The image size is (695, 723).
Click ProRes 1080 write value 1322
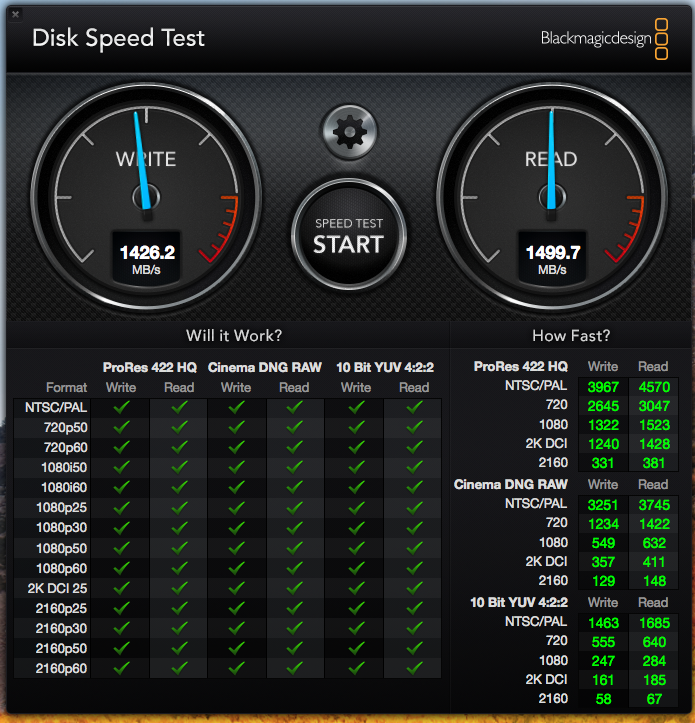click(603, 425)
